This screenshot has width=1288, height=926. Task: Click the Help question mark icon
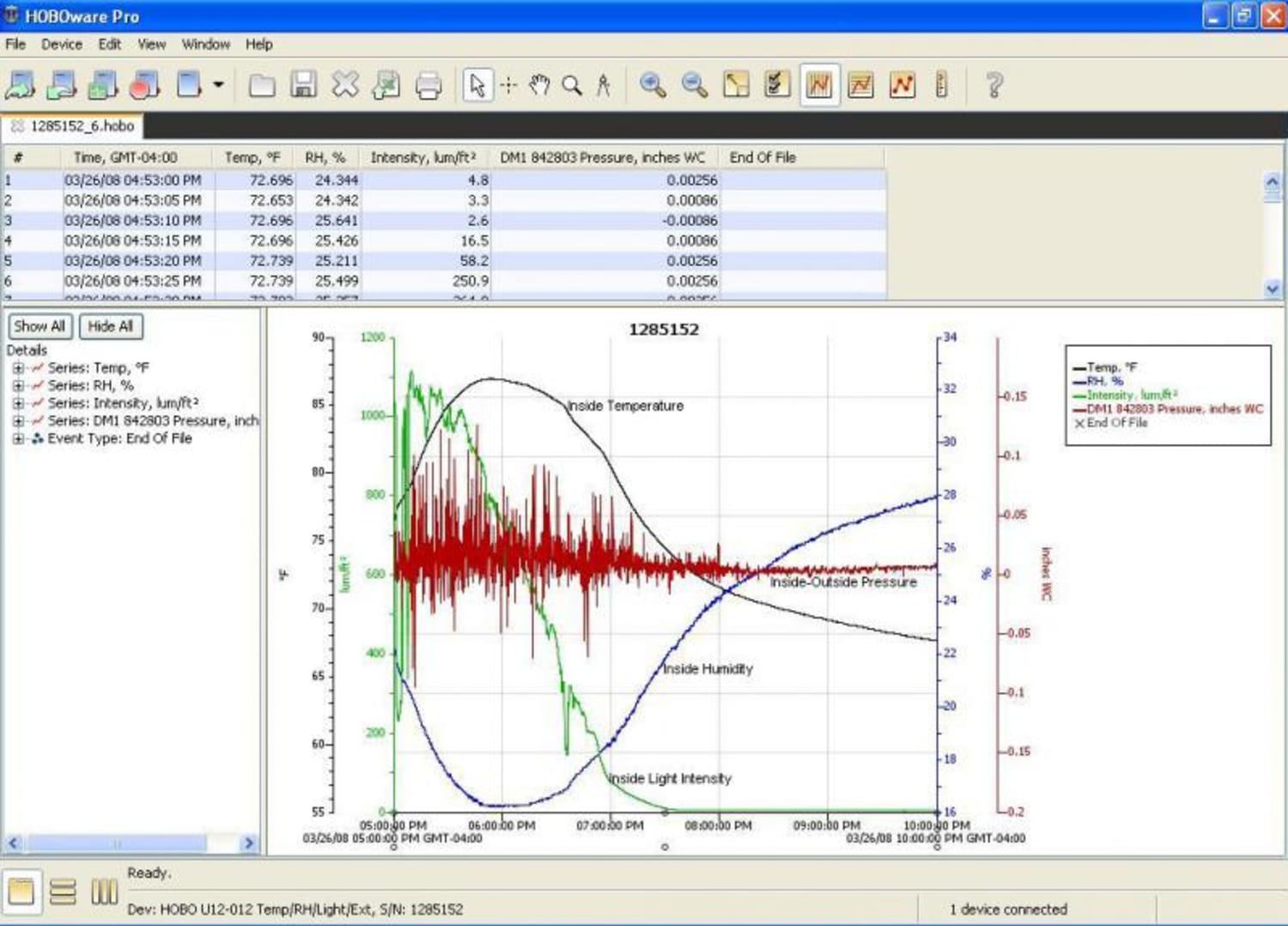[x=994, y=85]
